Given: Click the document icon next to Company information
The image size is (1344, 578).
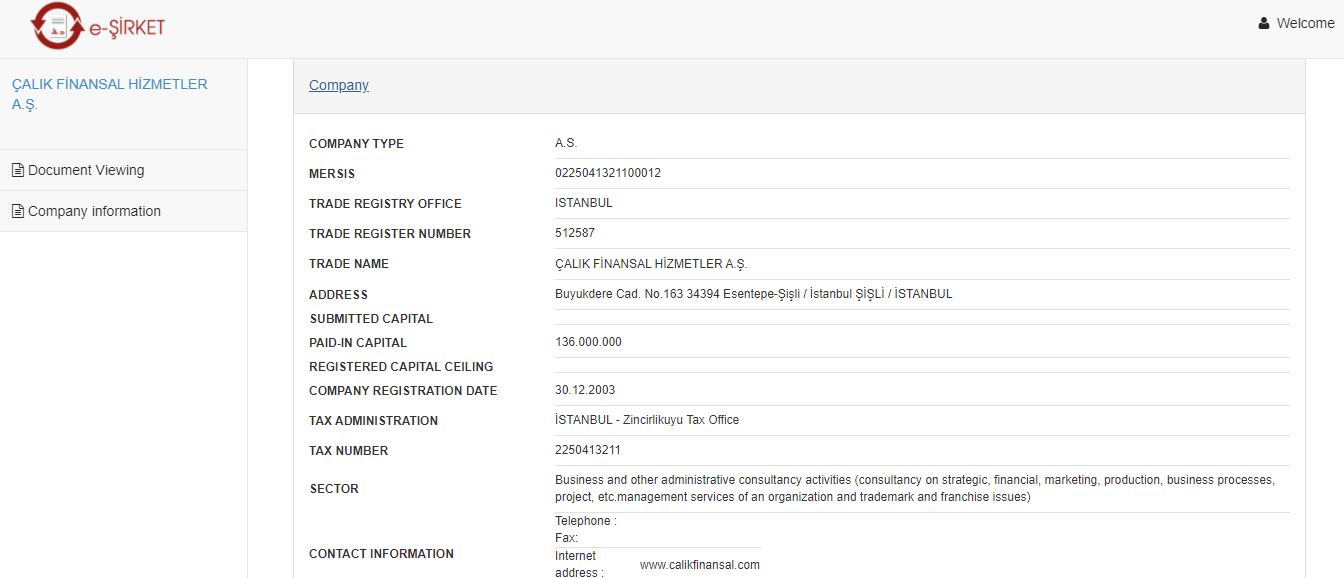Looking at the screenshot, I should point(18,211).
